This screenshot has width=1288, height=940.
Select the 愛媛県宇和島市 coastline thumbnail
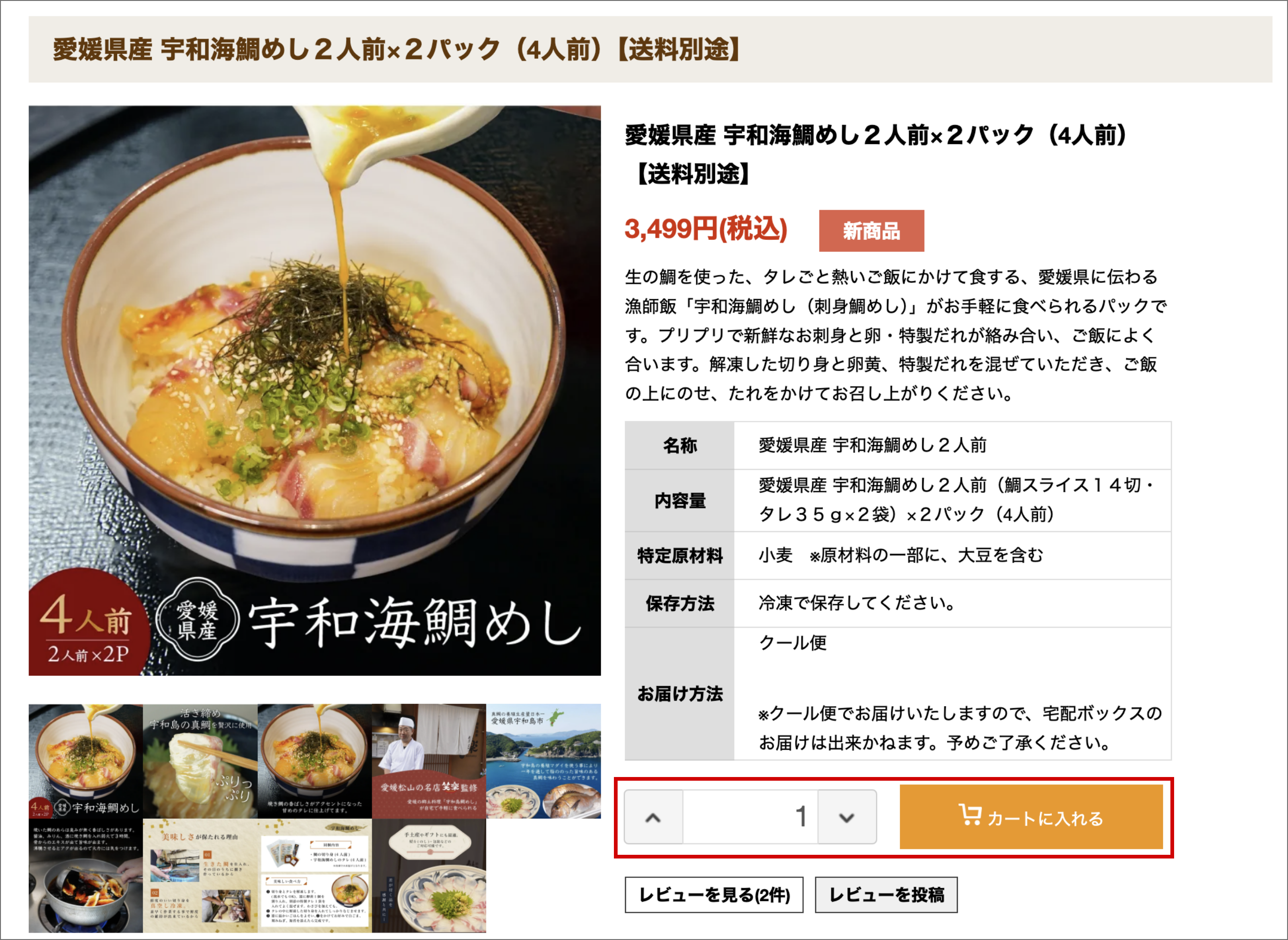coord(544,761)
